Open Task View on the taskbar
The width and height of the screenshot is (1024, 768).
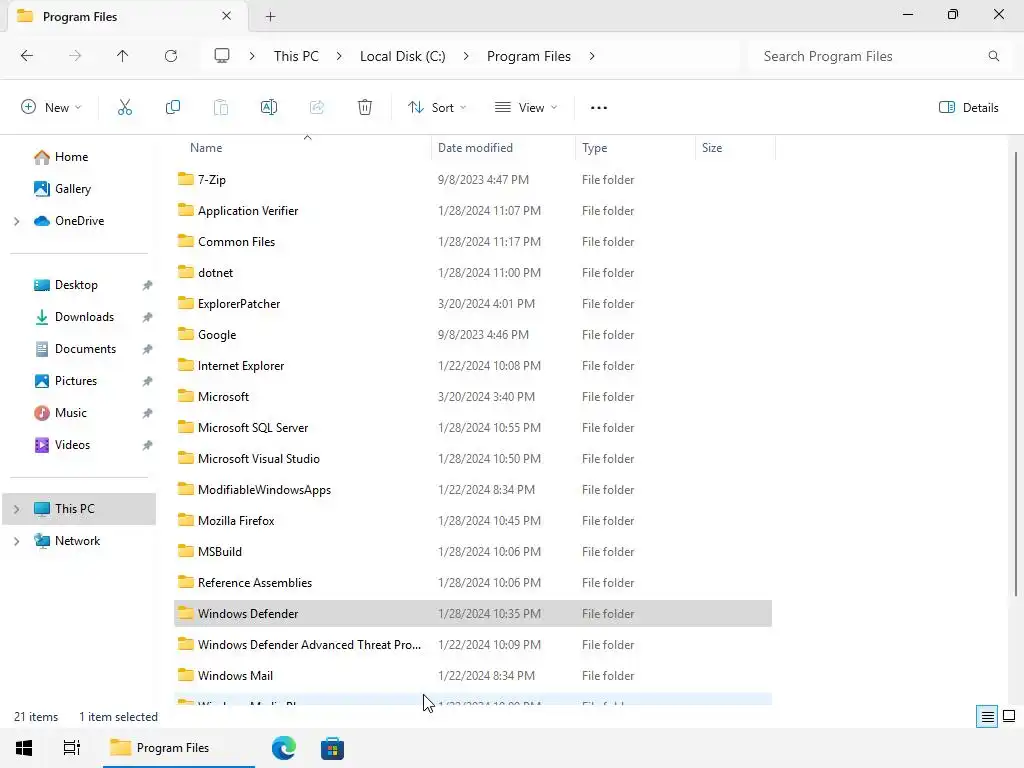point(71,748)
